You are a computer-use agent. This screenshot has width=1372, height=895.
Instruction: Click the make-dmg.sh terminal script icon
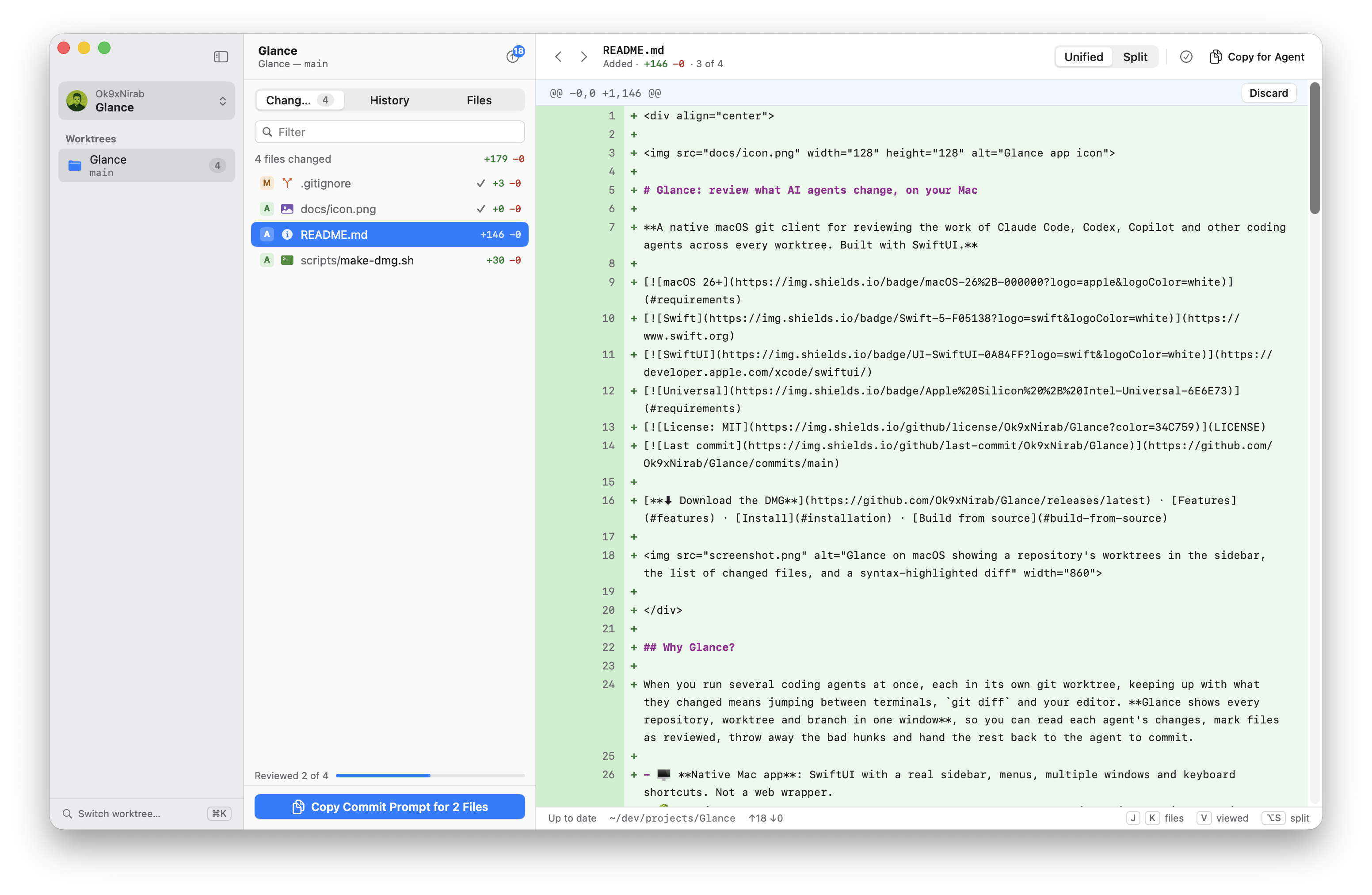click(x=287, y=260)
